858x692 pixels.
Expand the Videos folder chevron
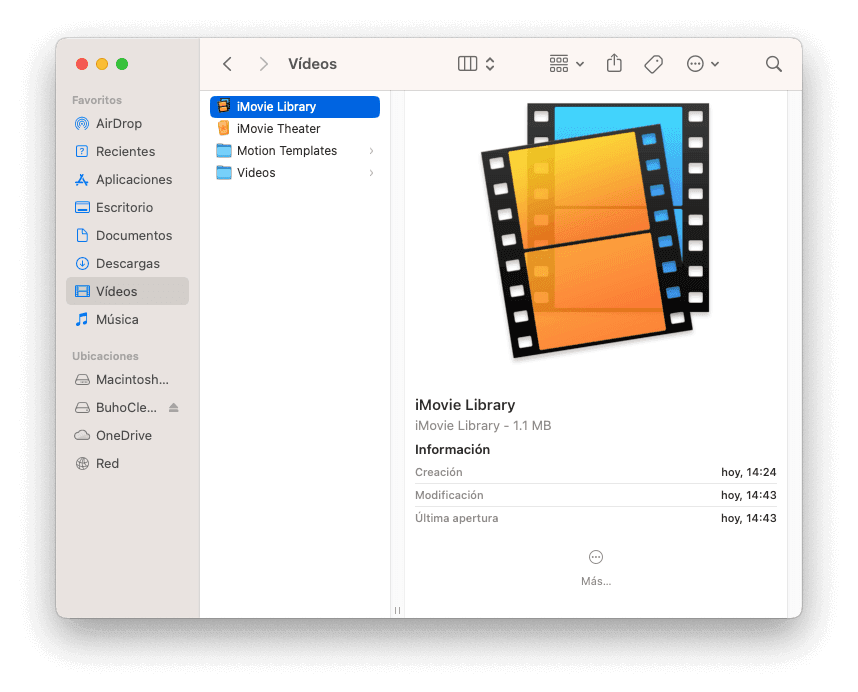point(373,172)
